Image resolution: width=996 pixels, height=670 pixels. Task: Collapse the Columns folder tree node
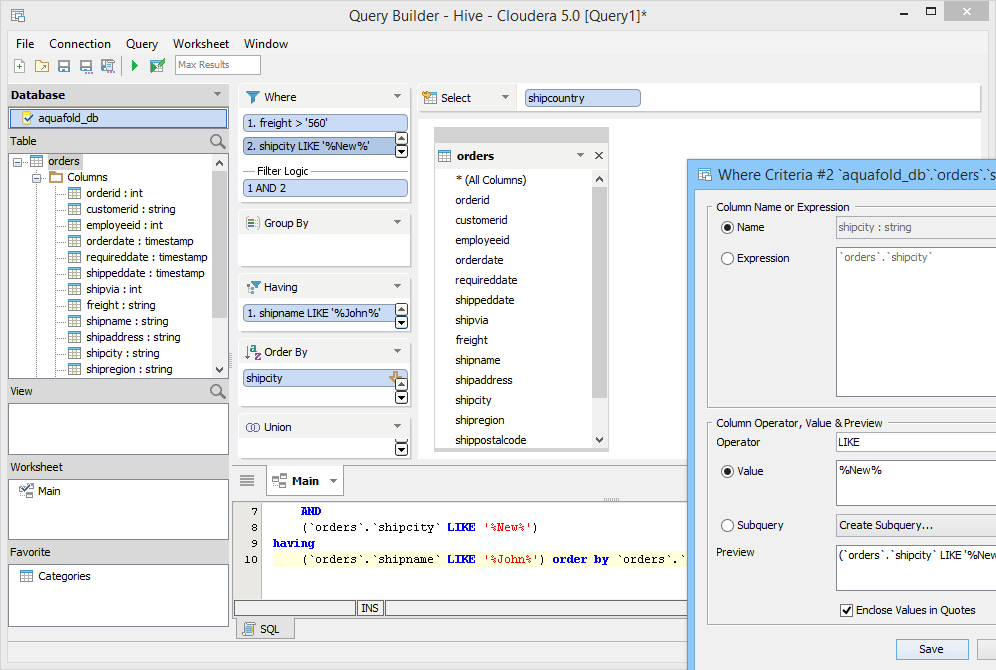click(36, 178)
